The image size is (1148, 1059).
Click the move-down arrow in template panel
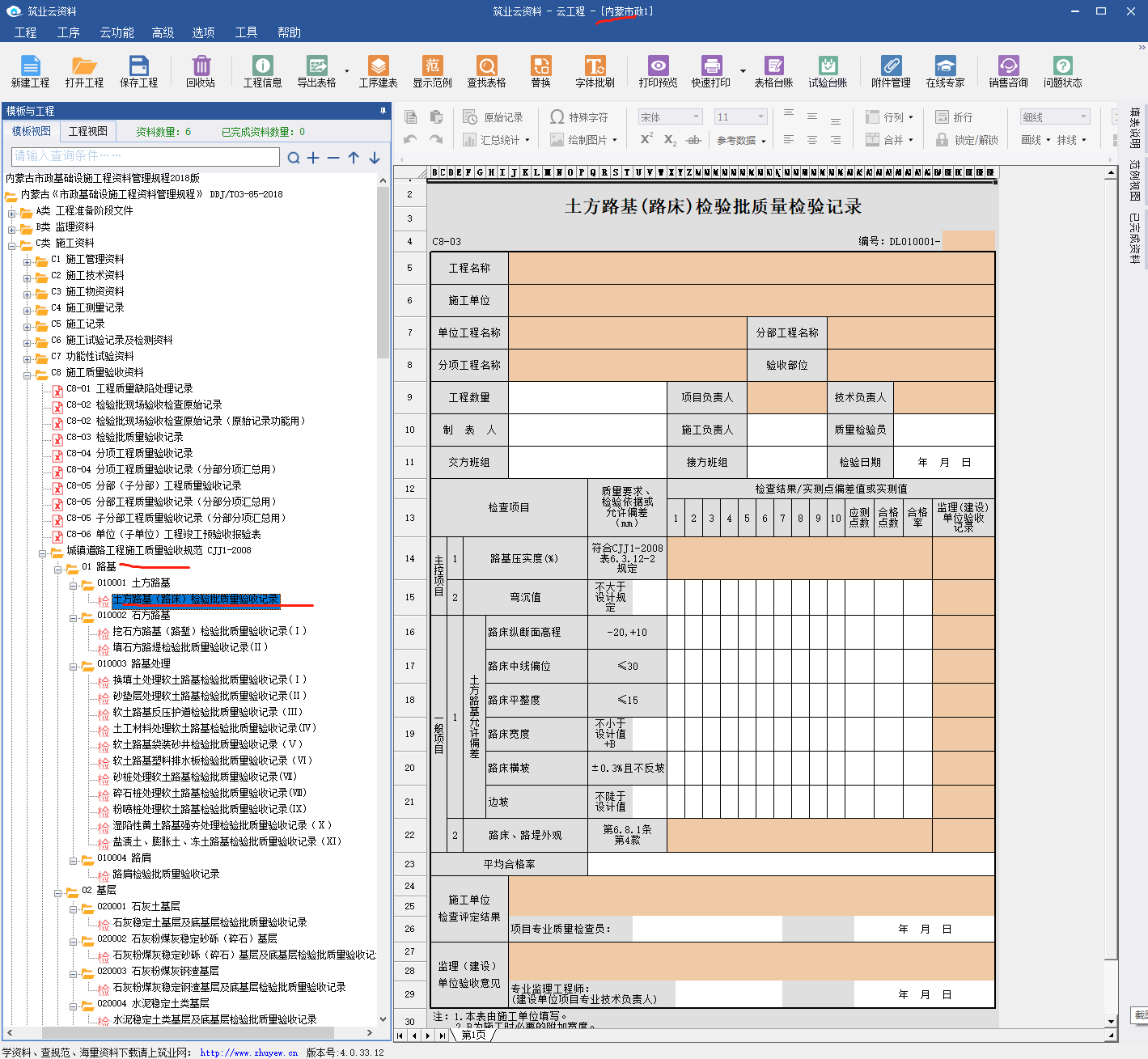point(374,158)
